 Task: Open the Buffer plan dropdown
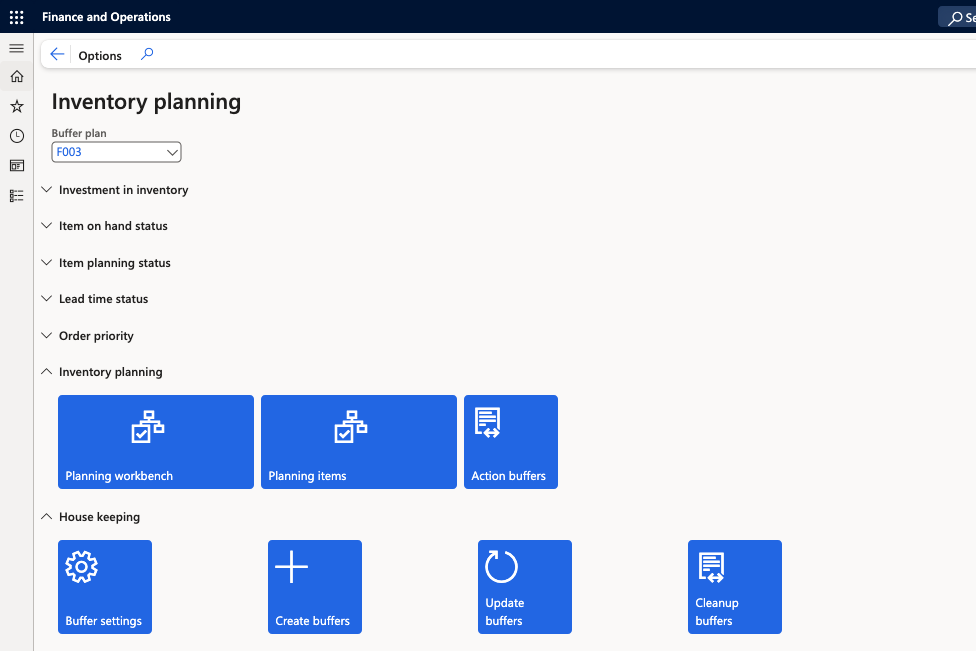click(116, 152)
